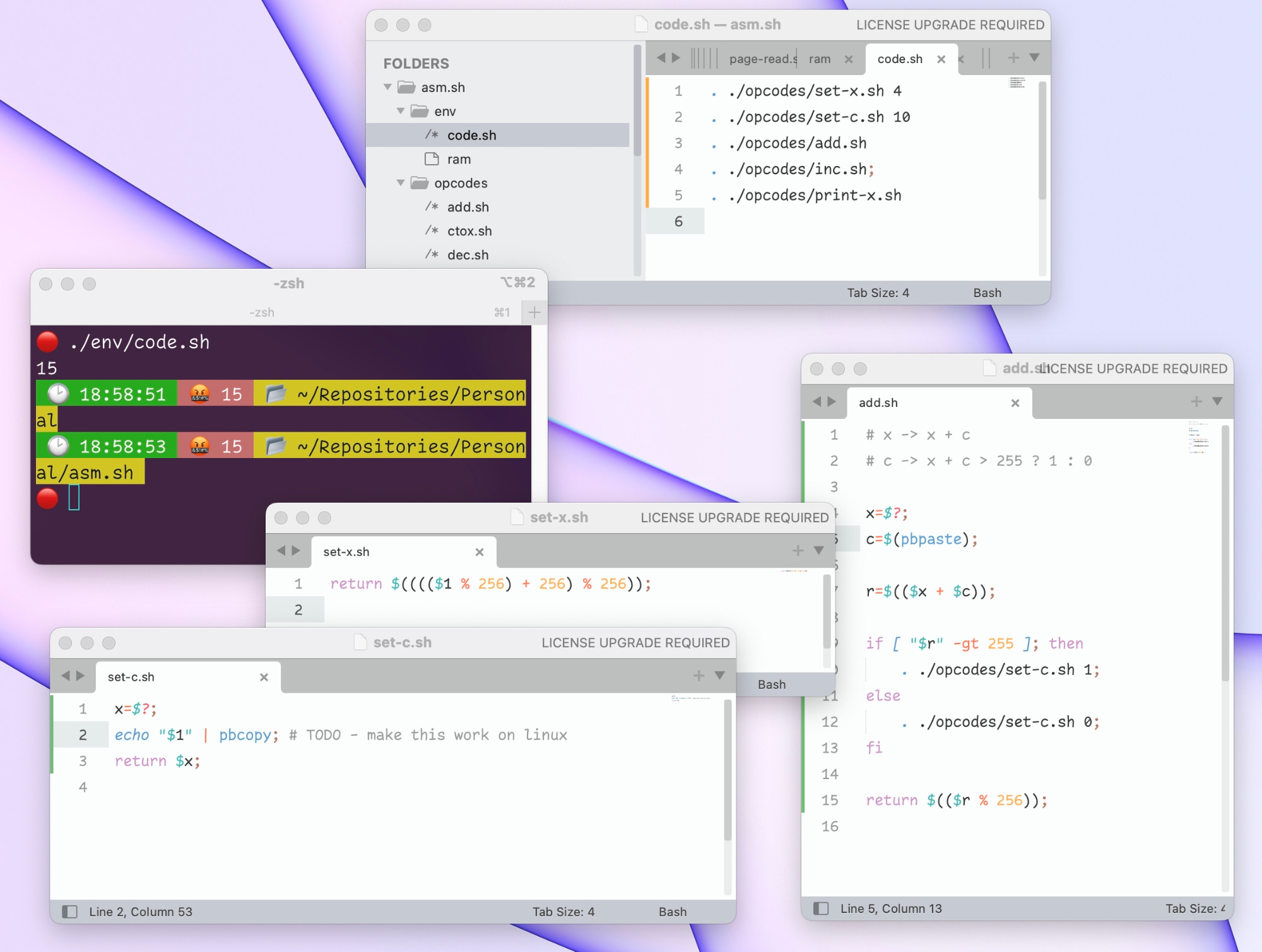
Task: Click the minimap in code.sh editor
Action: [1017, 83]
